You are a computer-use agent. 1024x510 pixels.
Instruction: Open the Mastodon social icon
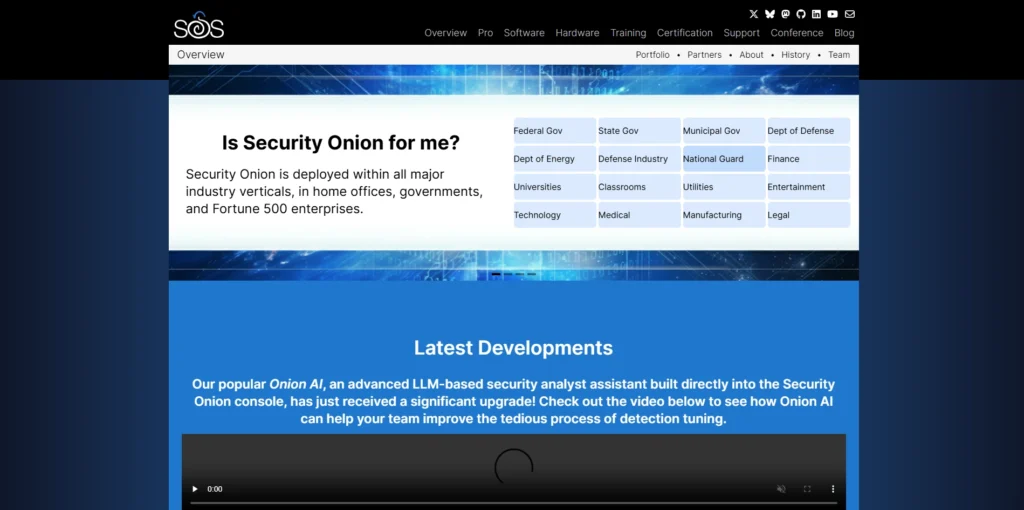tap(786, 14)
